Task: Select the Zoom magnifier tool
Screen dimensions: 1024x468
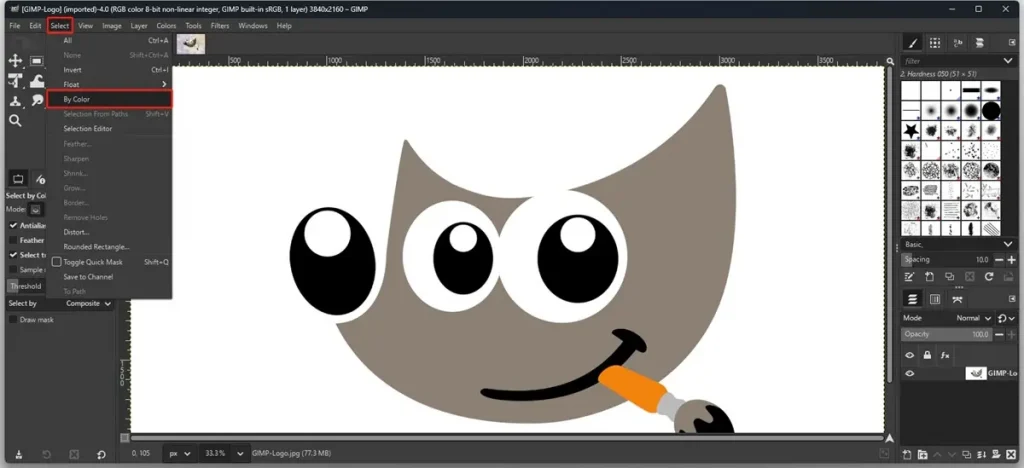Action: [x=16, y=121]
